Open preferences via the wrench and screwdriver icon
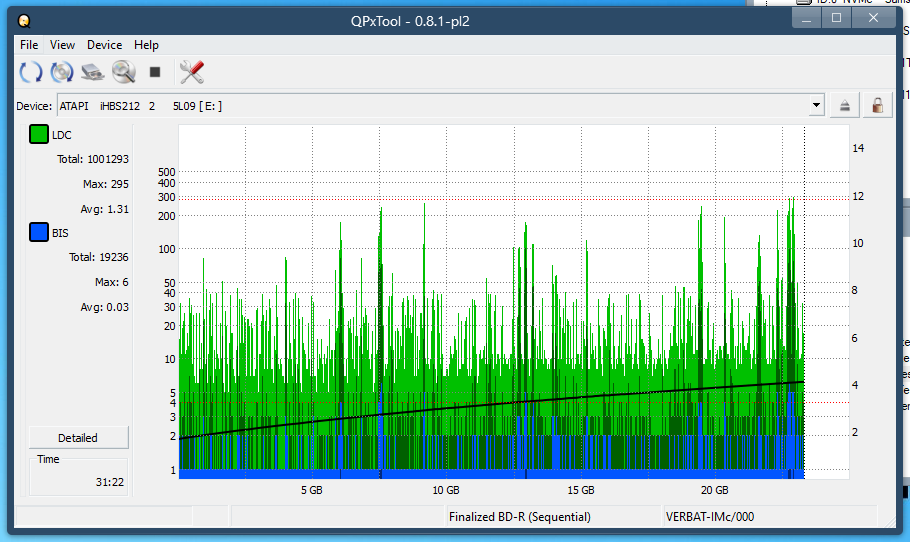Image resolution: width=910 pixels, height=542 pixels. (192, 72)
